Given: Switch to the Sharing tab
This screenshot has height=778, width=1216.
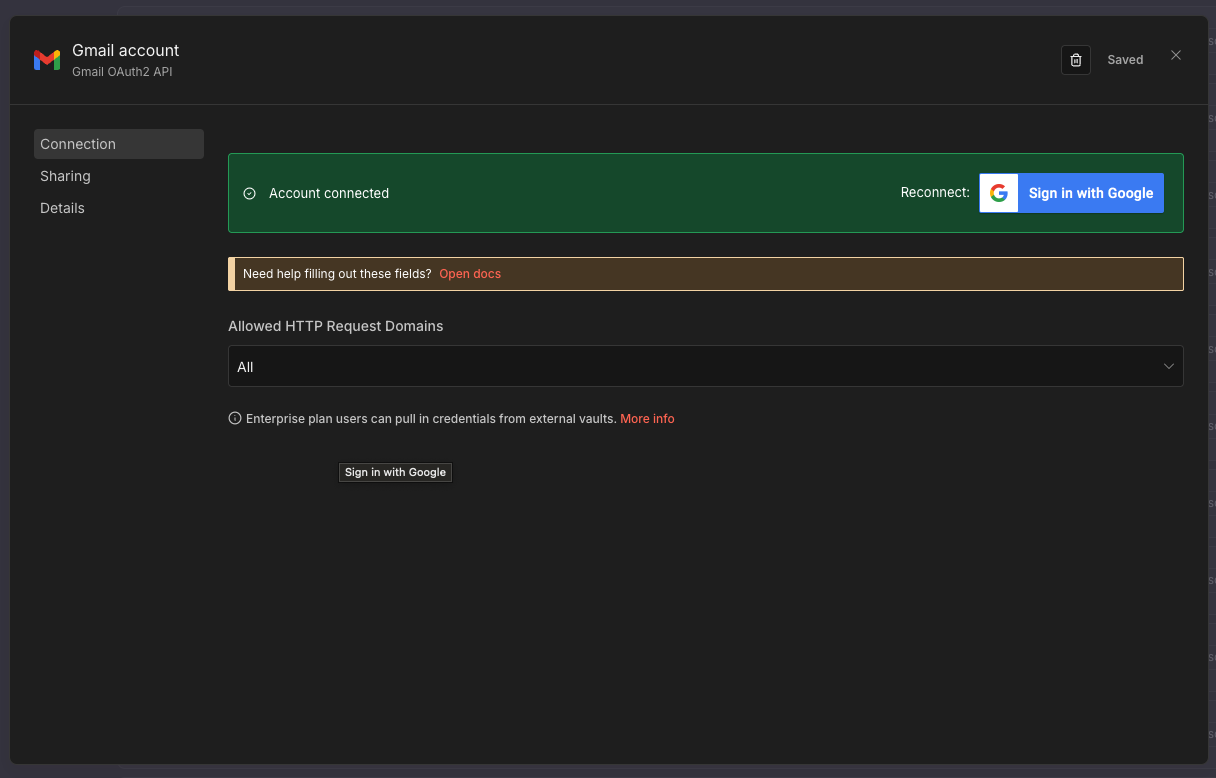Looking at the screenshot, I should tap(65, 176).
